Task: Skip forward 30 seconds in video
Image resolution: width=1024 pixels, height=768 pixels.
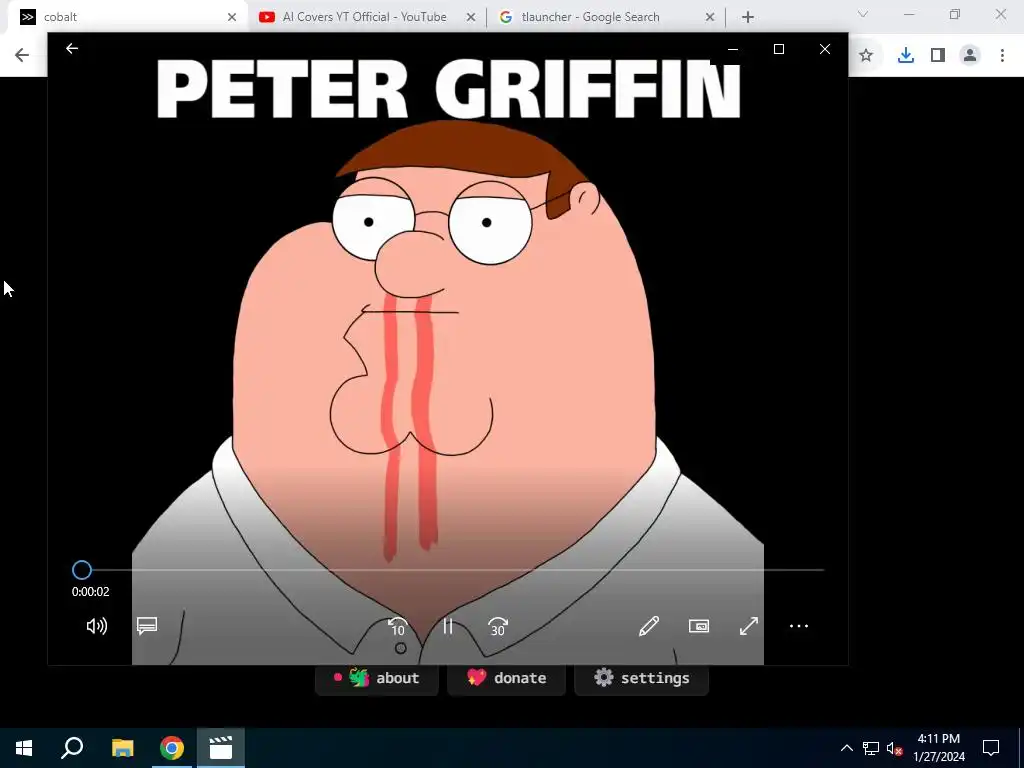Action: click(x=498, y=626)
